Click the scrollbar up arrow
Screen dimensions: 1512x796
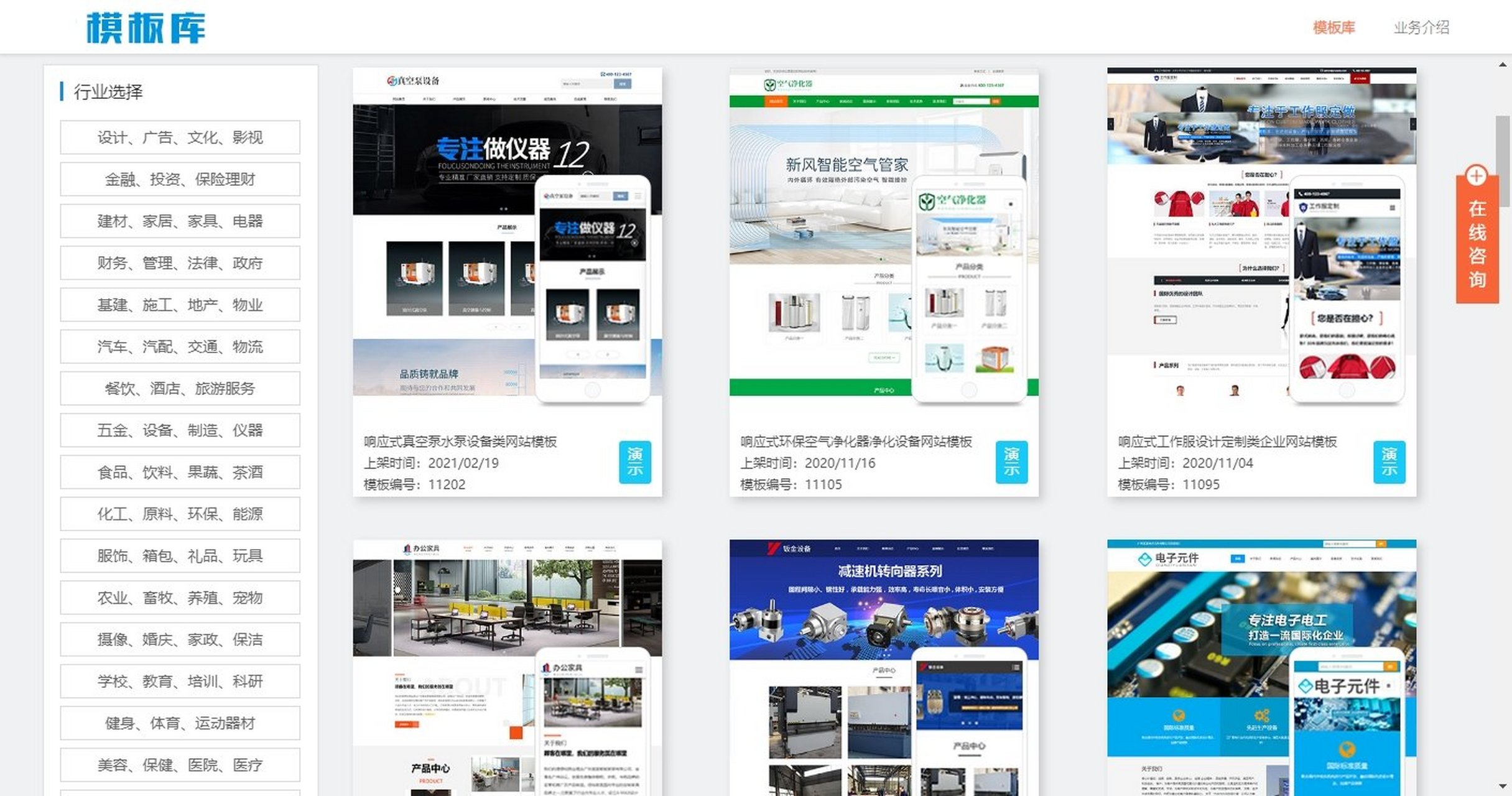[x=1503, y=65]
